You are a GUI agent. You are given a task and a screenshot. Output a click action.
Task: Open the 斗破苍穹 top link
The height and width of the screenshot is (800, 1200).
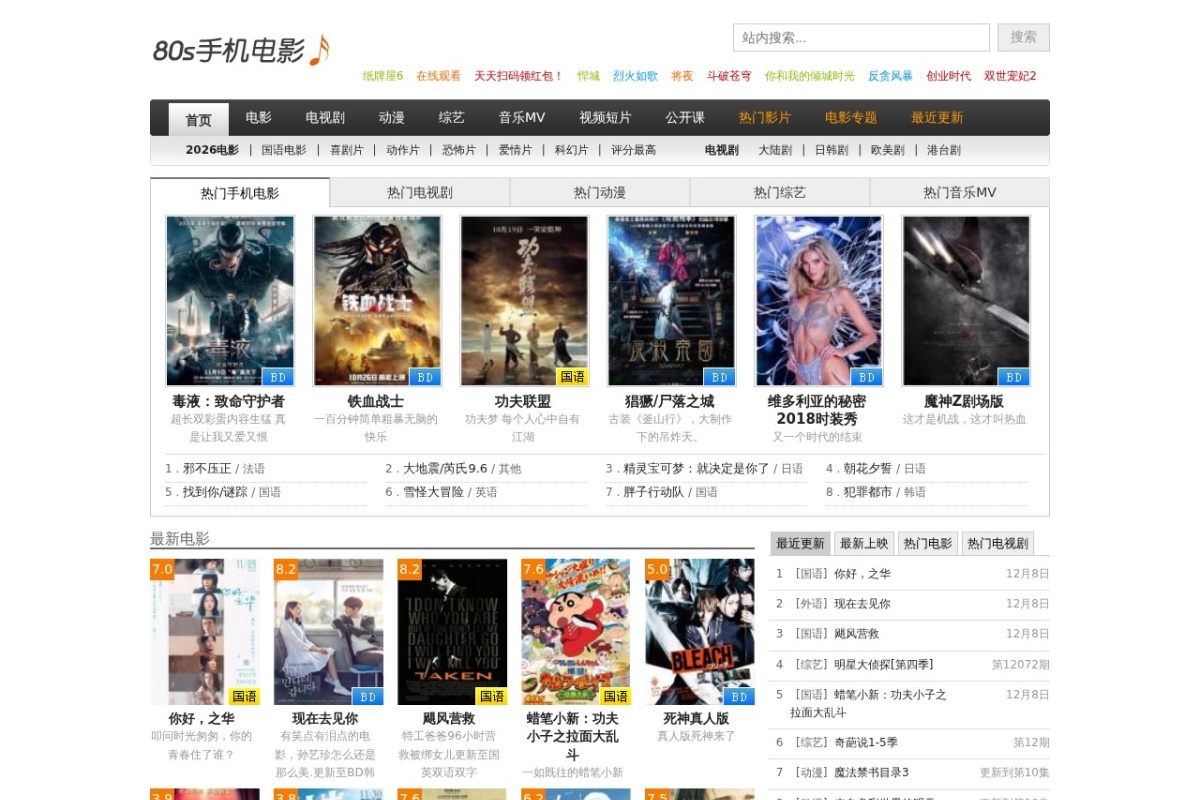(729, 76)
